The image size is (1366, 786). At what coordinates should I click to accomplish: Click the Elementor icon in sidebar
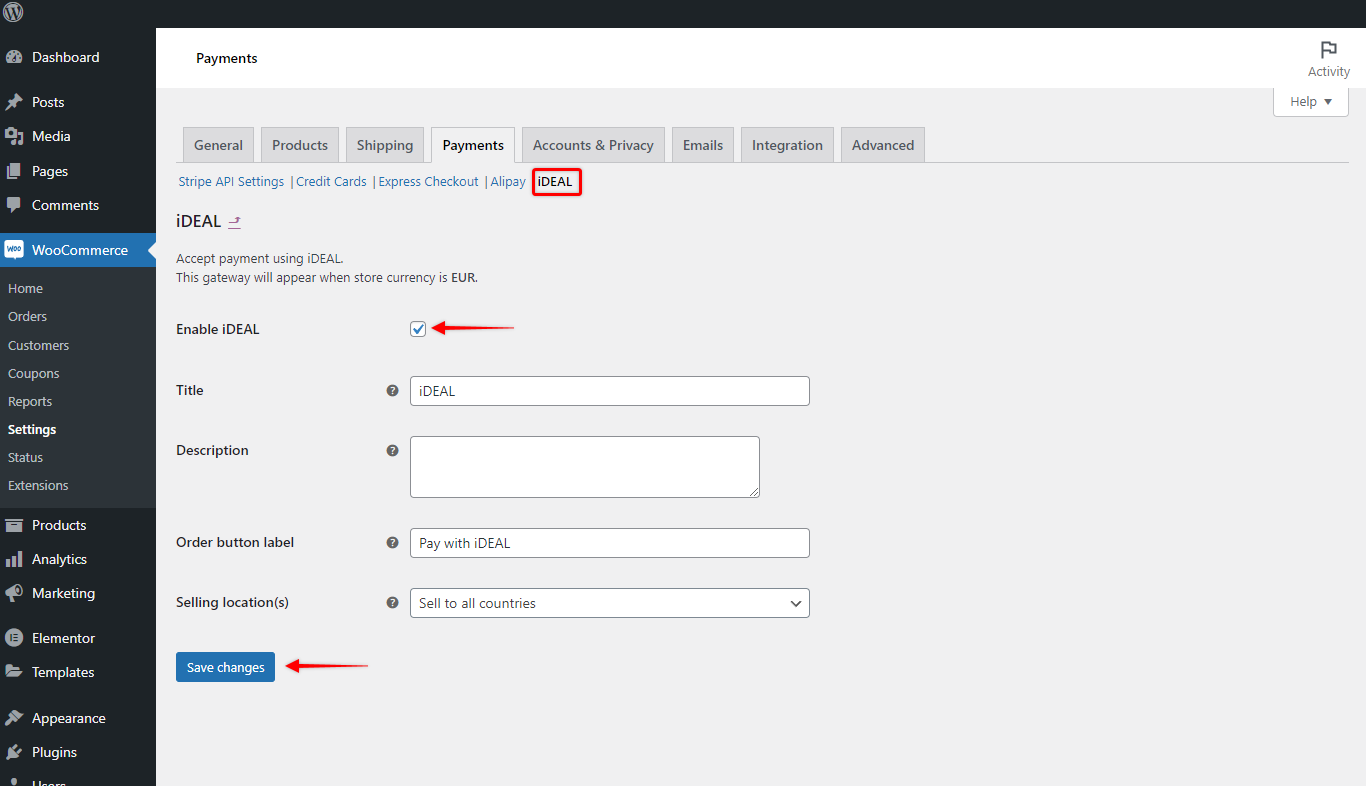tap(14, 638)
